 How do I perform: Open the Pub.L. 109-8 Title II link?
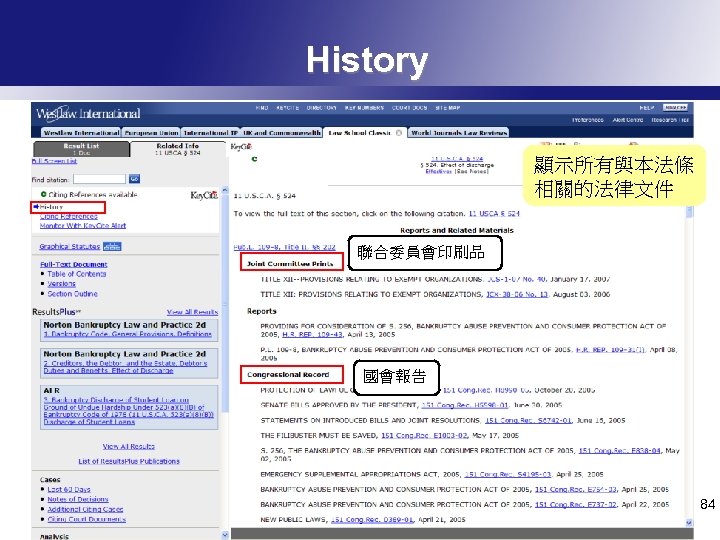[x=285, y=247]
